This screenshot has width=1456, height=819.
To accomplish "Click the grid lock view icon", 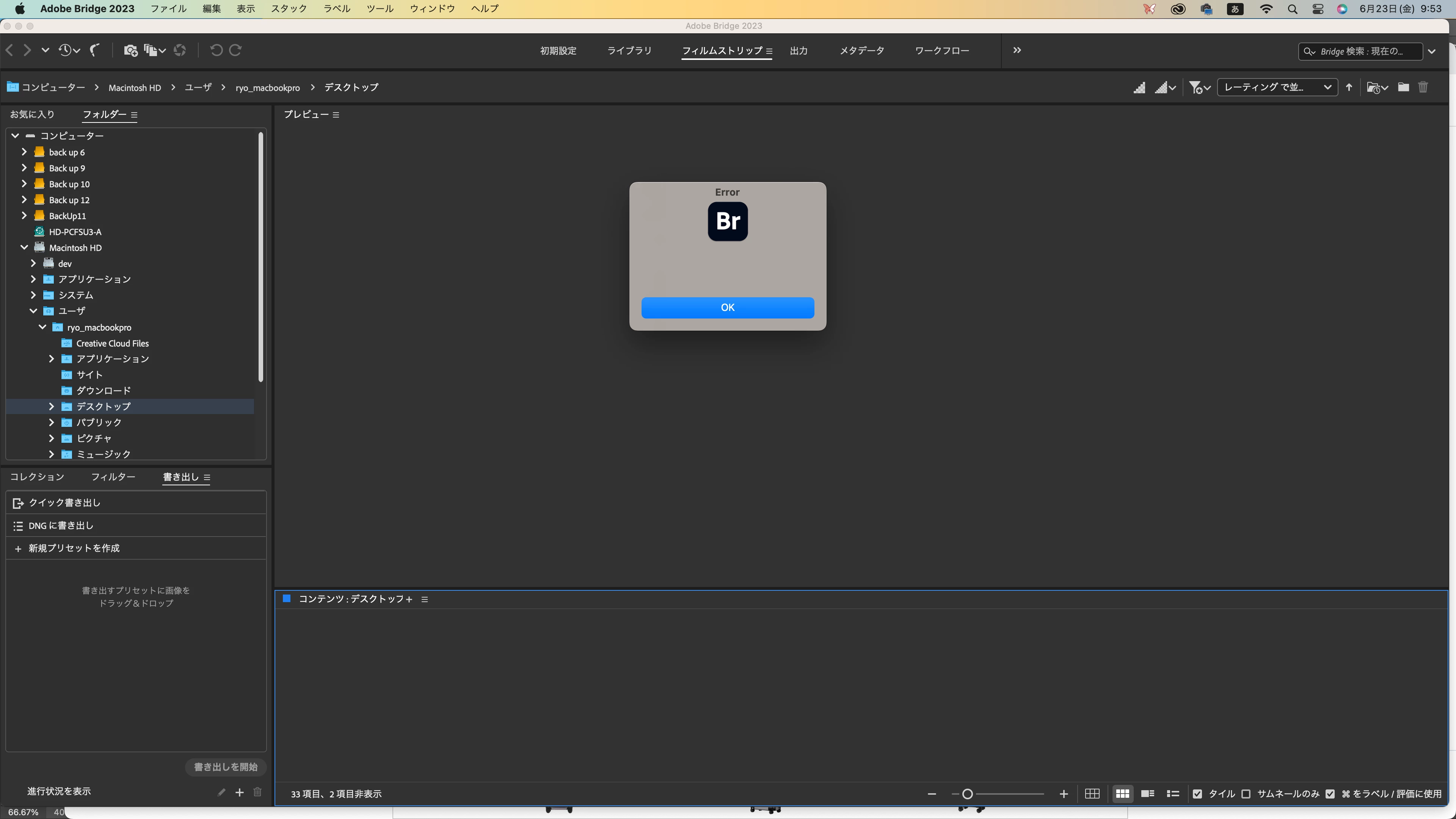I will click(x=1092, y=794).
